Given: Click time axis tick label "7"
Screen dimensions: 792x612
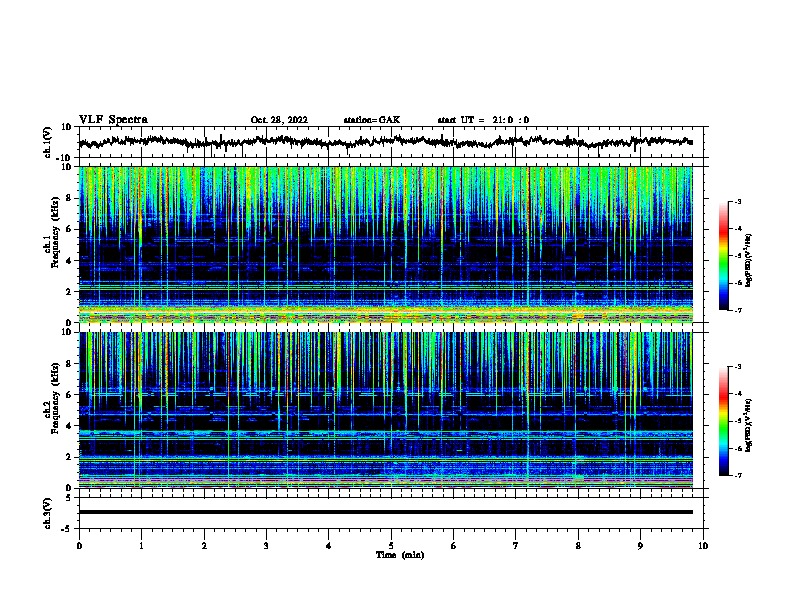Looking at the screenshot, I should tap(516, 546).
